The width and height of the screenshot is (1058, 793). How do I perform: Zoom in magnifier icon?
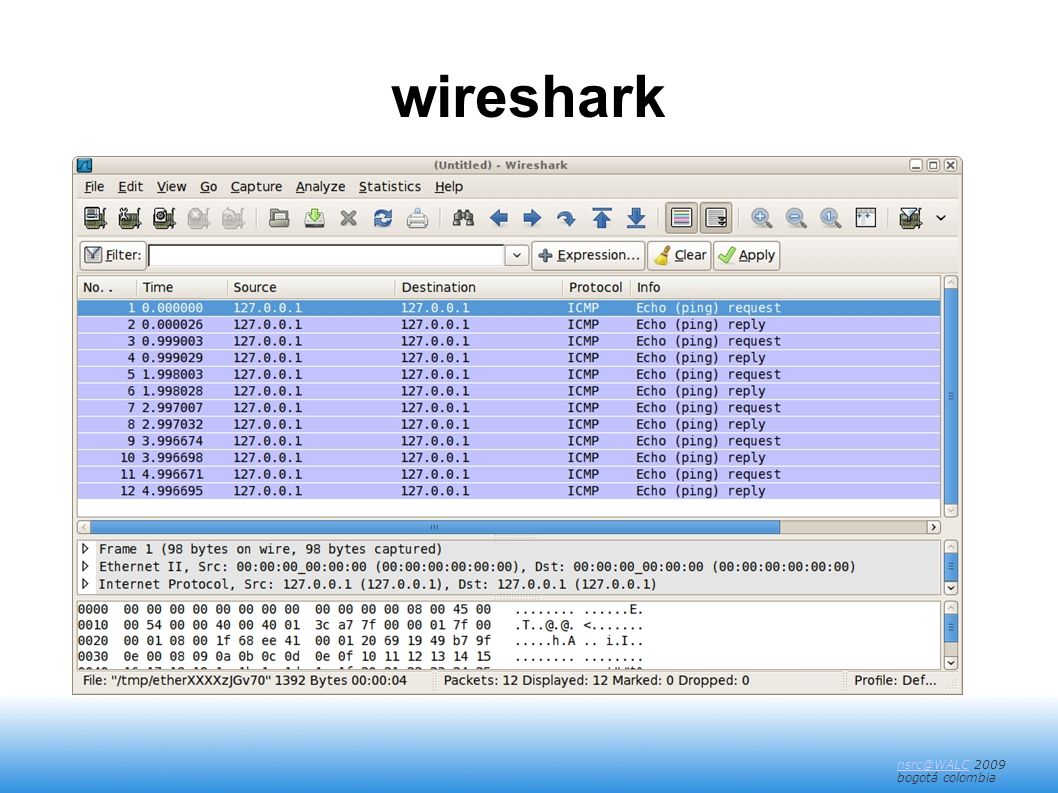761,218
